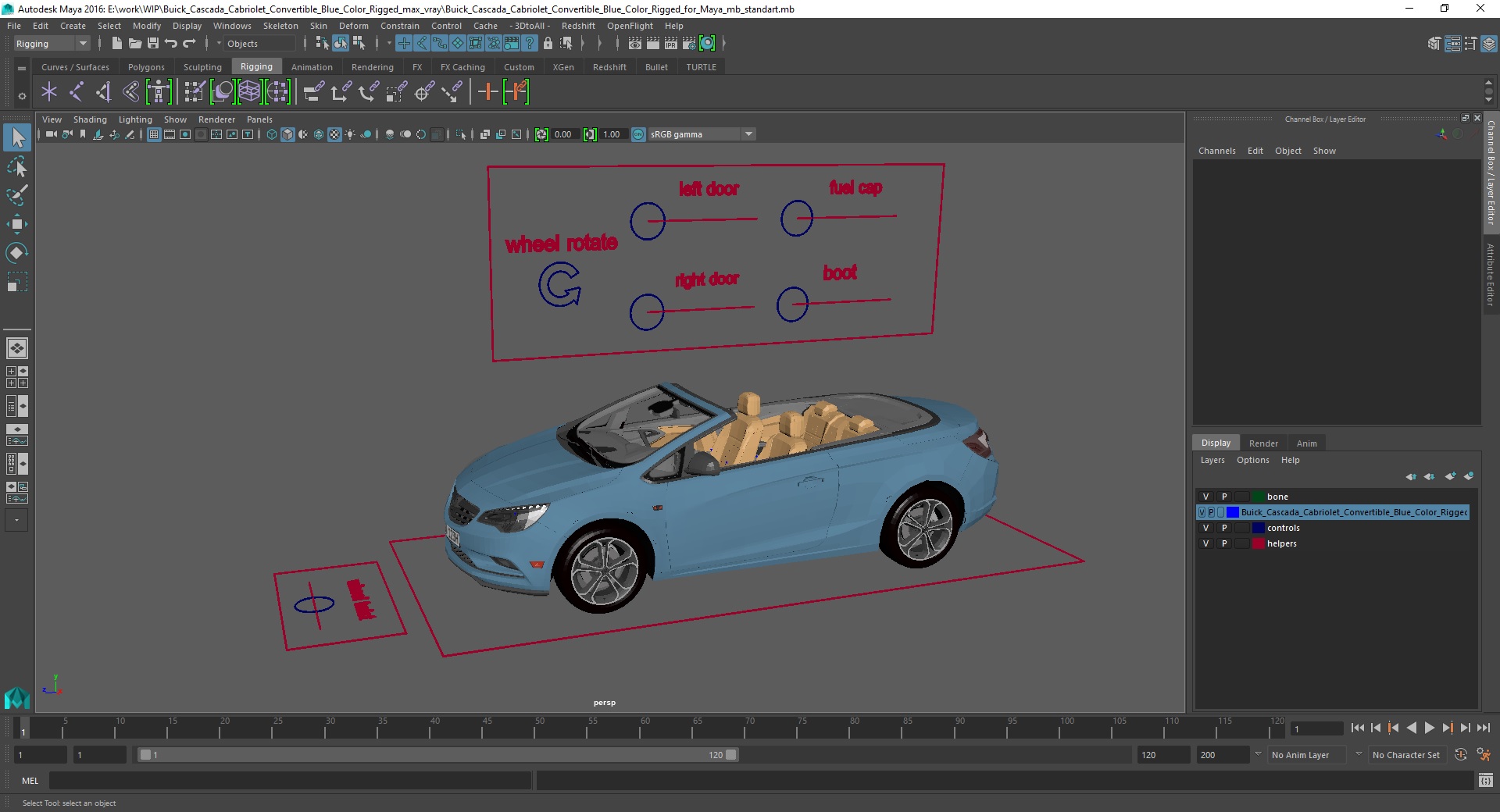Viewport: 1500px width, 812px height.
Task: Open the Channels menu in Channel Box
Action: point(1216,151)
